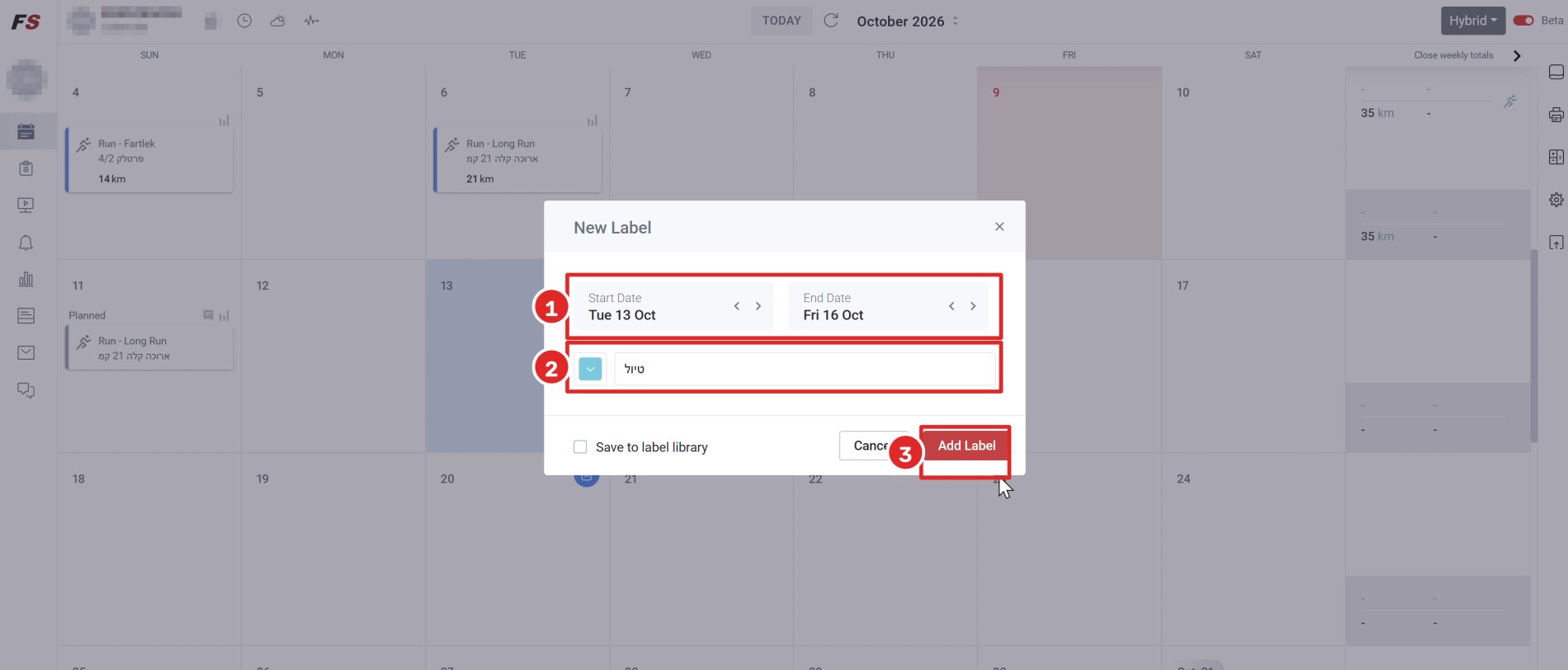1568x670 pixels.
Task: Click the stats bars icon on Fartlek card
Action: (224, 120)
